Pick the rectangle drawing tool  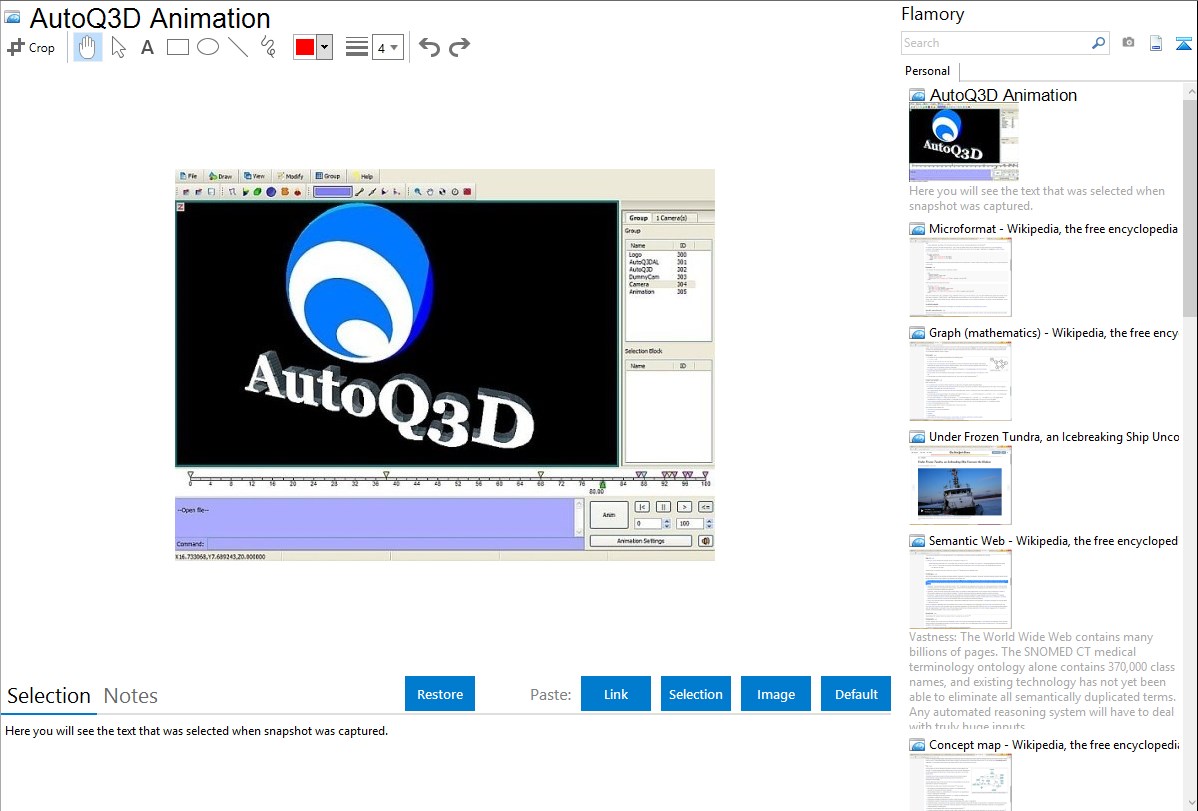point(178,47)
